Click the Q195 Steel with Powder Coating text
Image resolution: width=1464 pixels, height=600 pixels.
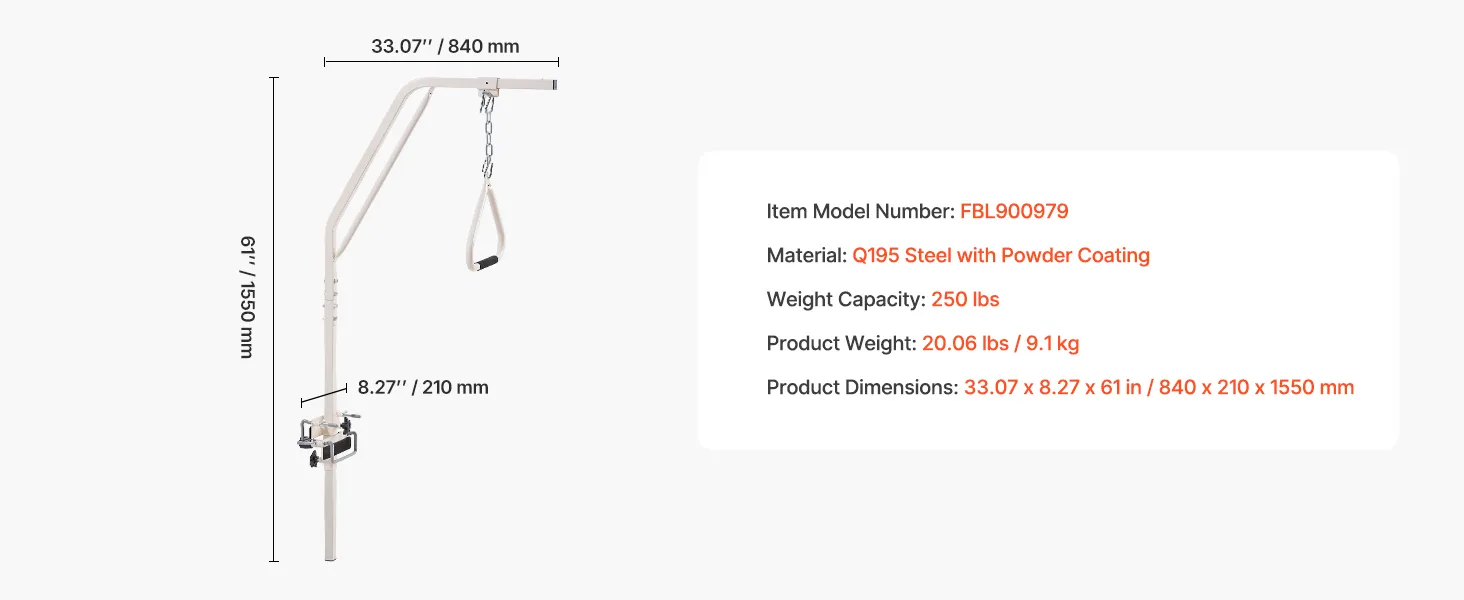click(x=1000, y=255)
